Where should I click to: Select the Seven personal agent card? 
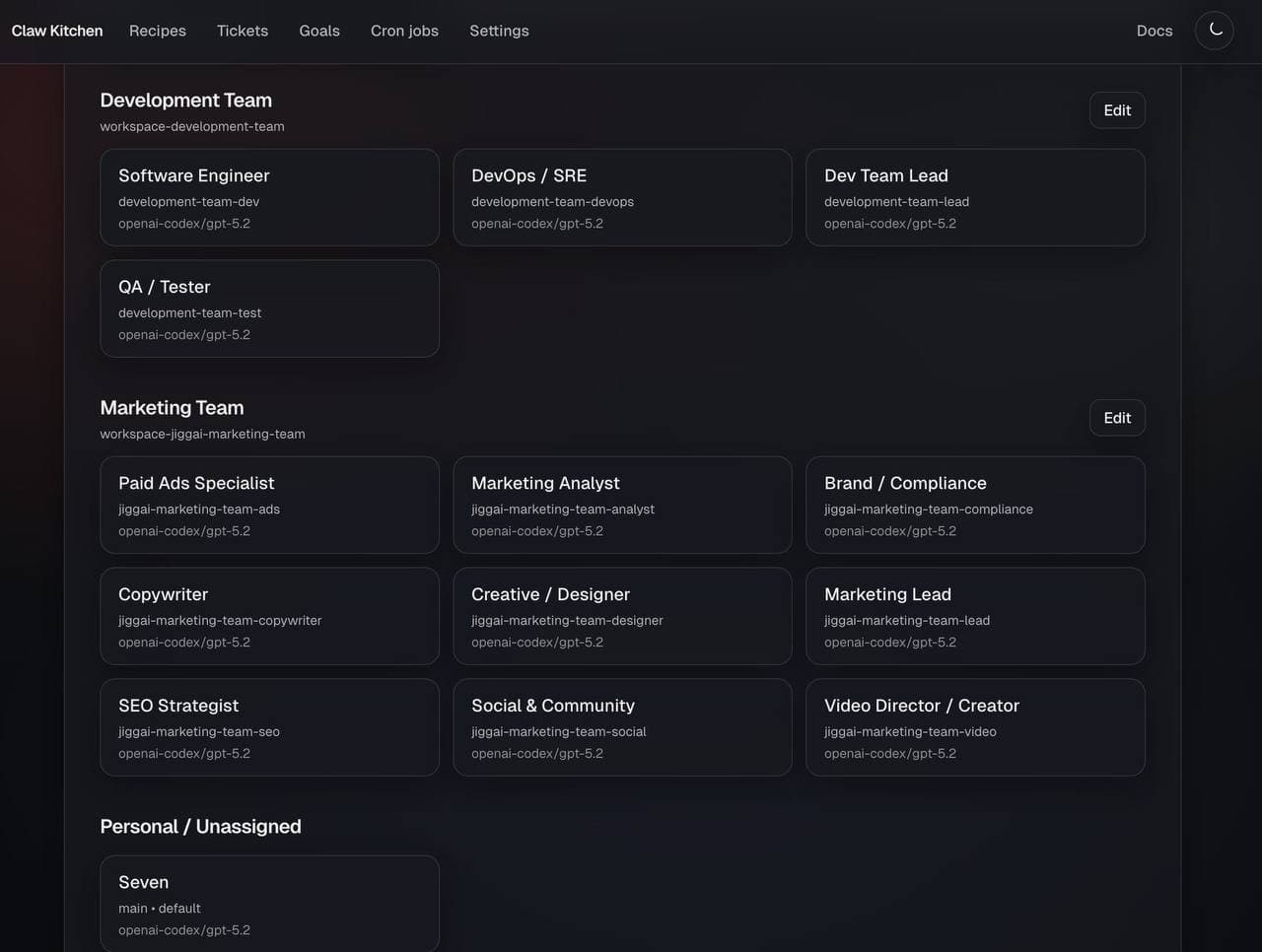tap(269, 904)
